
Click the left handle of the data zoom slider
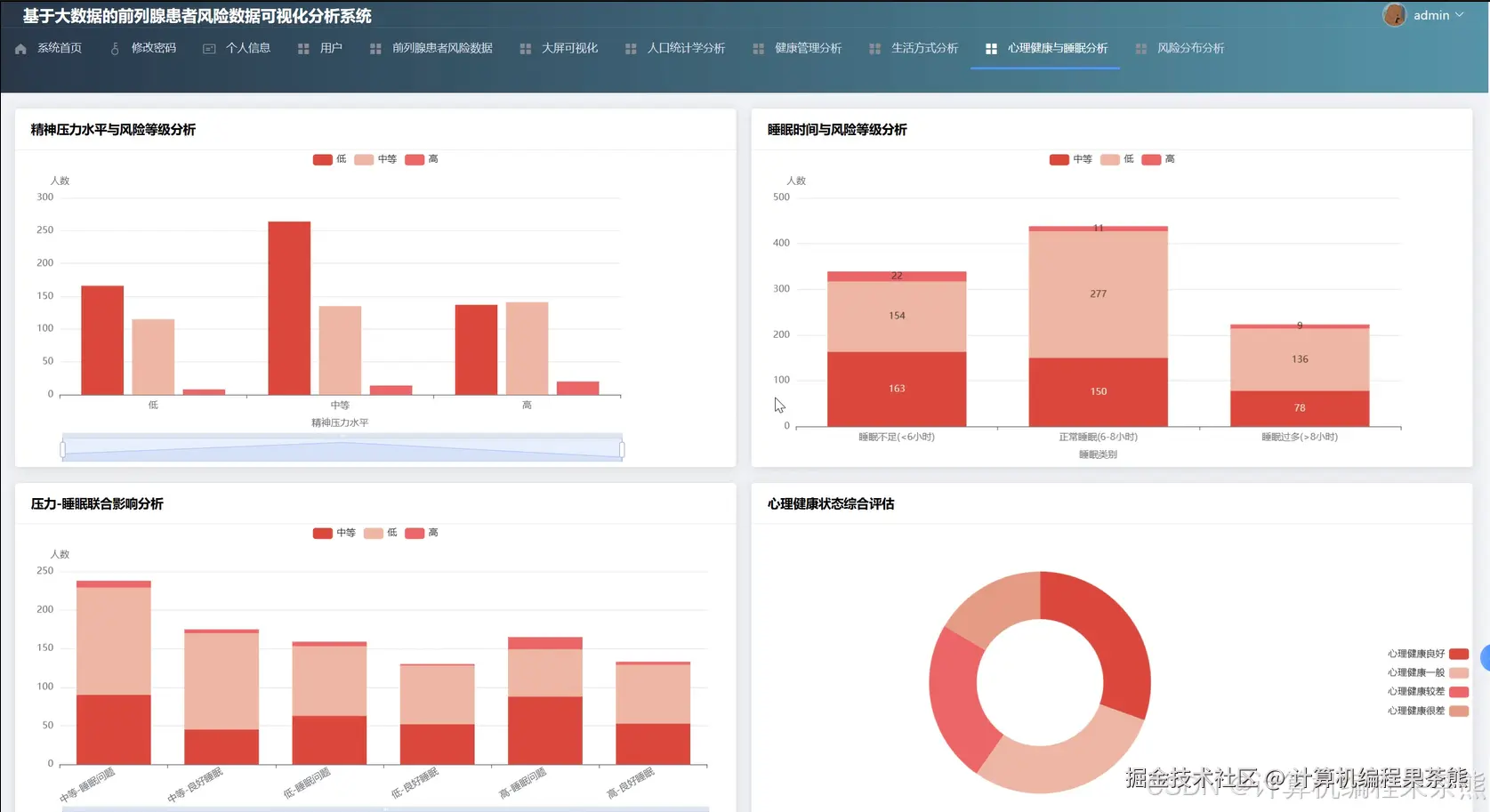(x=62, y=450)
